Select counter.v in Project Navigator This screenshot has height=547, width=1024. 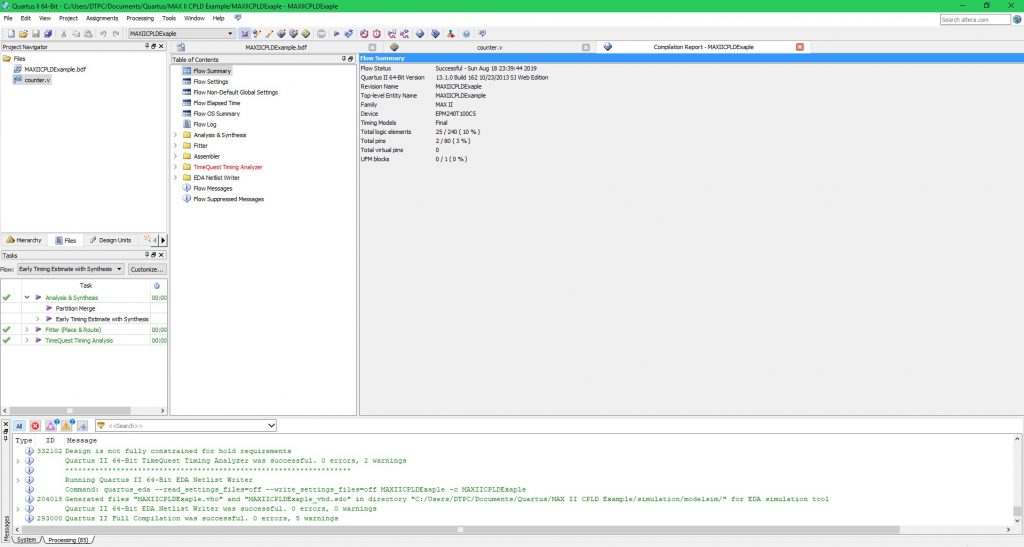[37, 80]
